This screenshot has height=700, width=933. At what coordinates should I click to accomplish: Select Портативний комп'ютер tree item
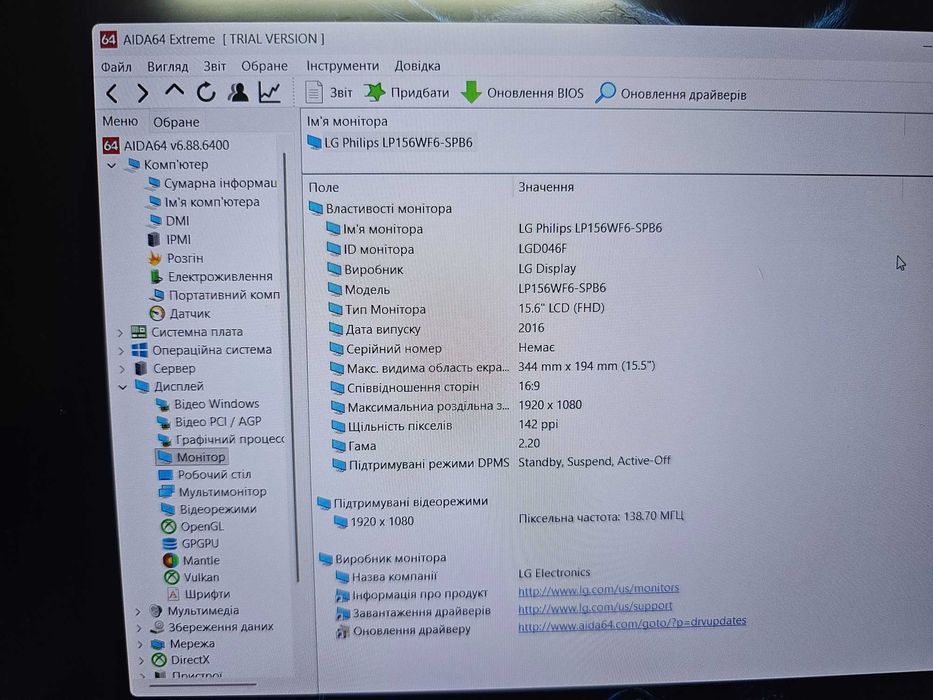click(x=215, y=295)
